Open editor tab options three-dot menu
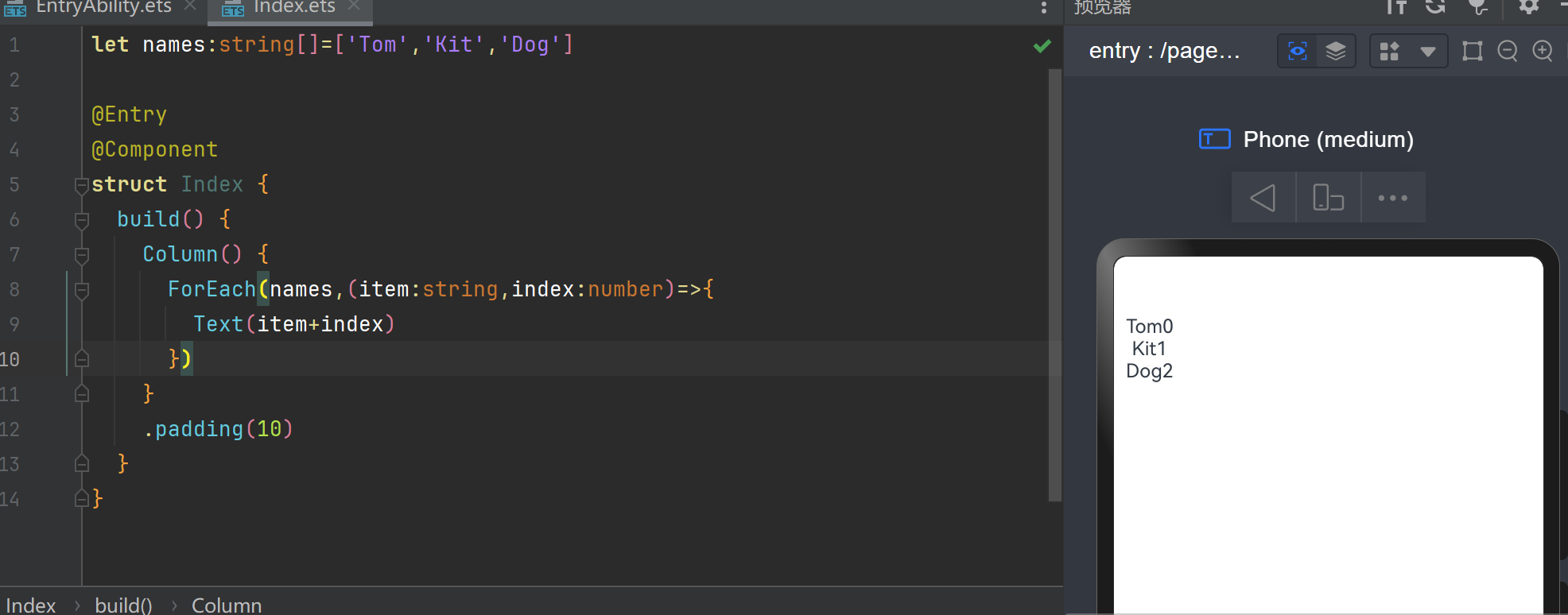This screenshot has height=615, width=1568. tap(1043, 8)
